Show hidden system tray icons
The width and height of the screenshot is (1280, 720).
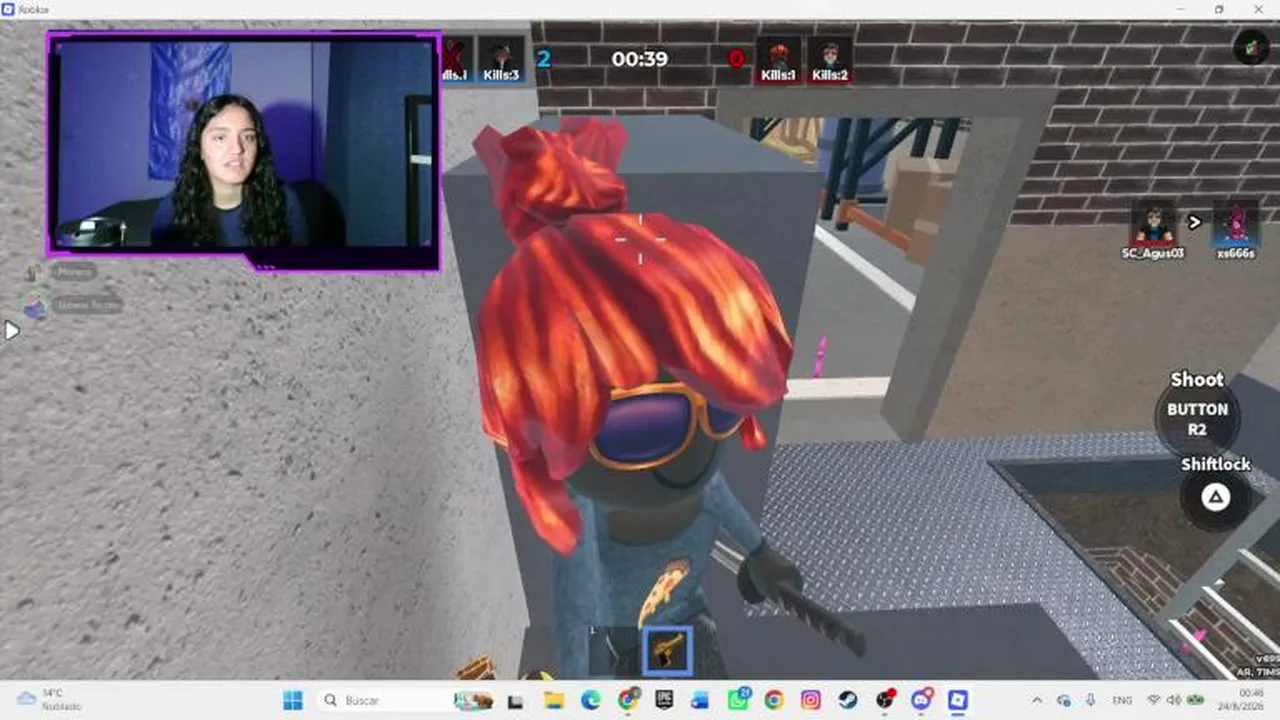pos(1037,700)
